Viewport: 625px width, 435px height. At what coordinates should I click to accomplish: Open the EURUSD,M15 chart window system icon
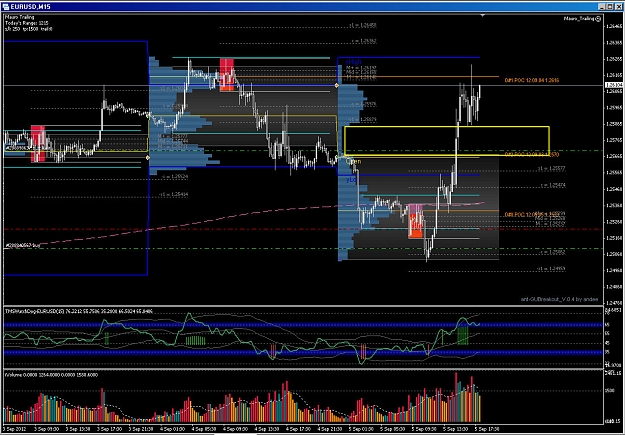click(6, 6)
